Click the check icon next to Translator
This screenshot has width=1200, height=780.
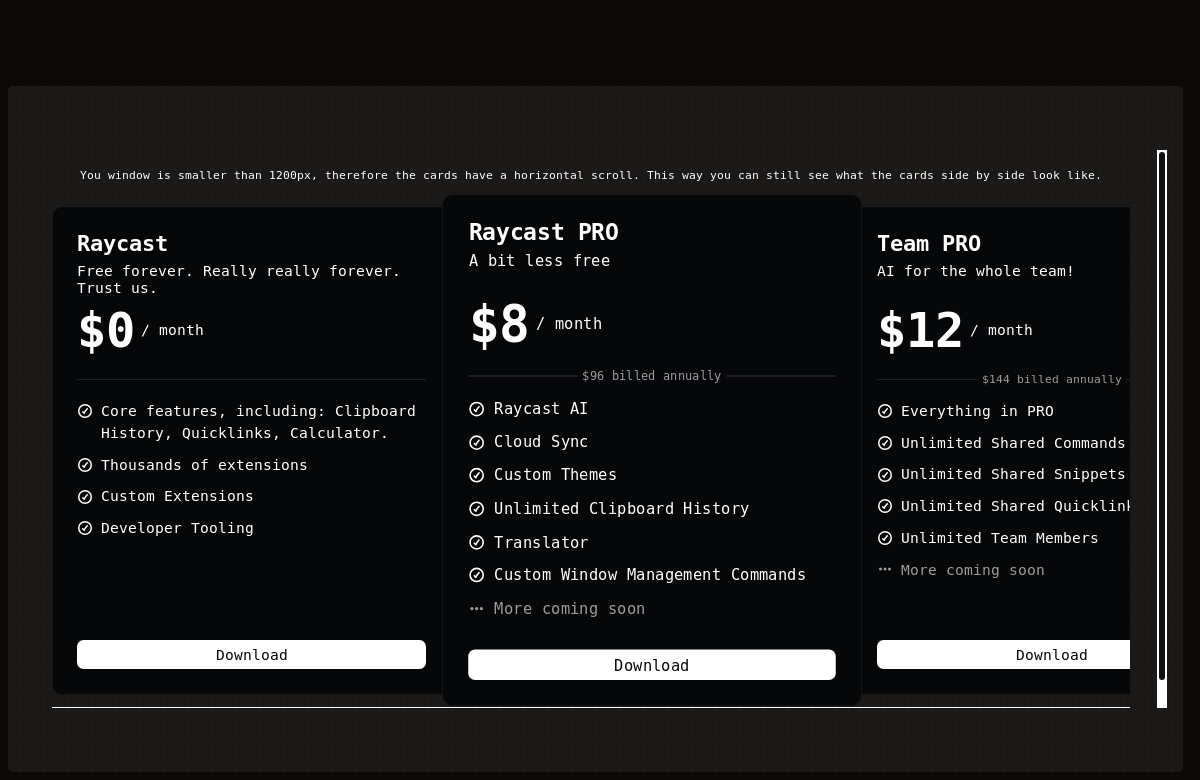pos(477,542)
